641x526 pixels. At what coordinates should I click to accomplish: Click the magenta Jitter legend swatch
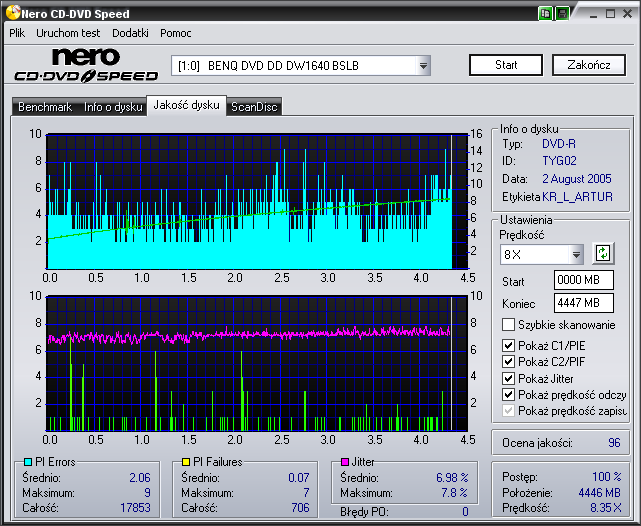tap(345, 462)
